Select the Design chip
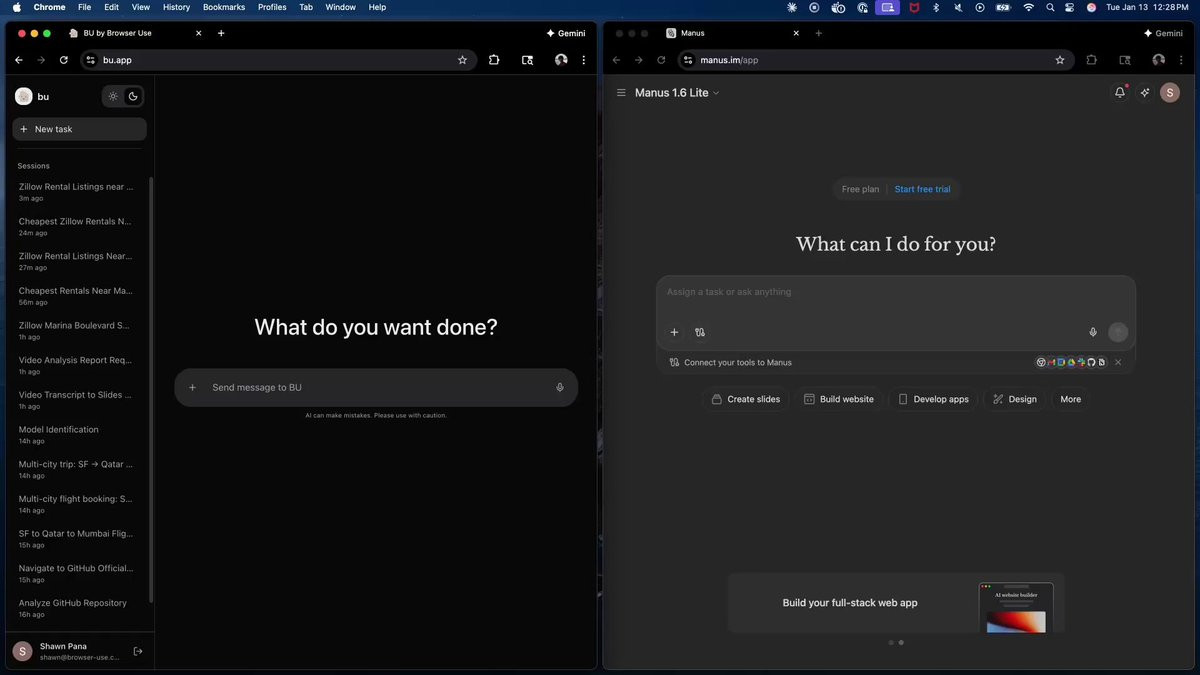 (x=1014, y=399)
